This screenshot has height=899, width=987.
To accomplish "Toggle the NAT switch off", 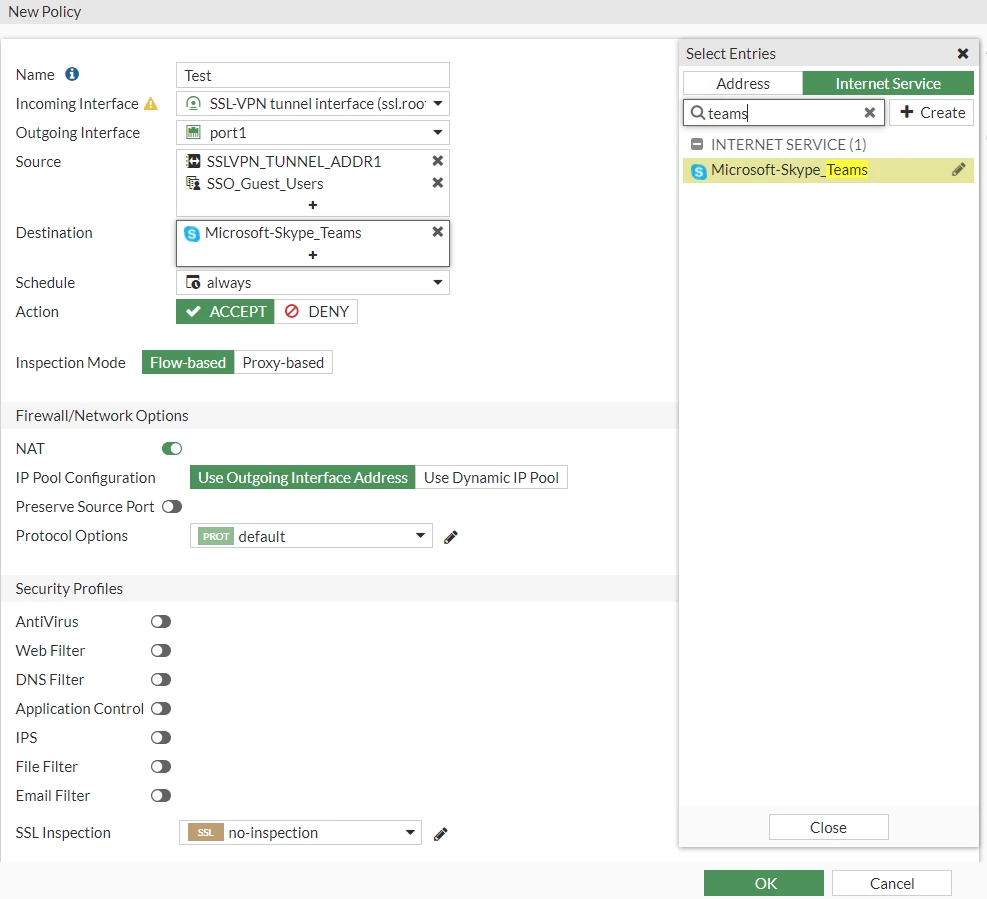I will pos(172,449).
